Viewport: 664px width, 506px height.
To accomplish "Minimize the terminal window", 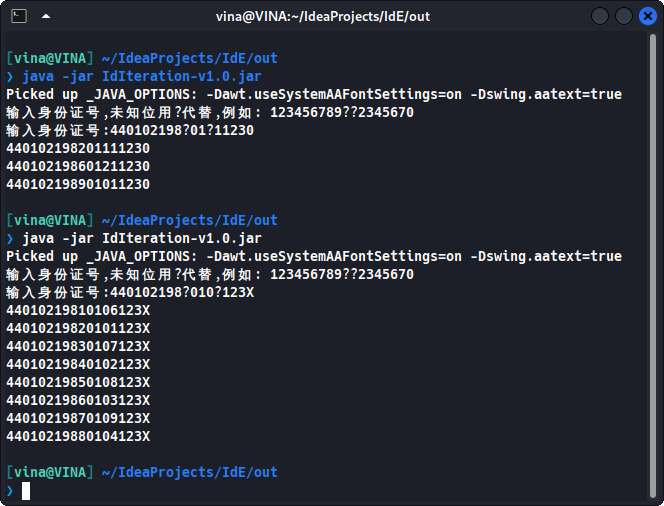I will point(600,17).
